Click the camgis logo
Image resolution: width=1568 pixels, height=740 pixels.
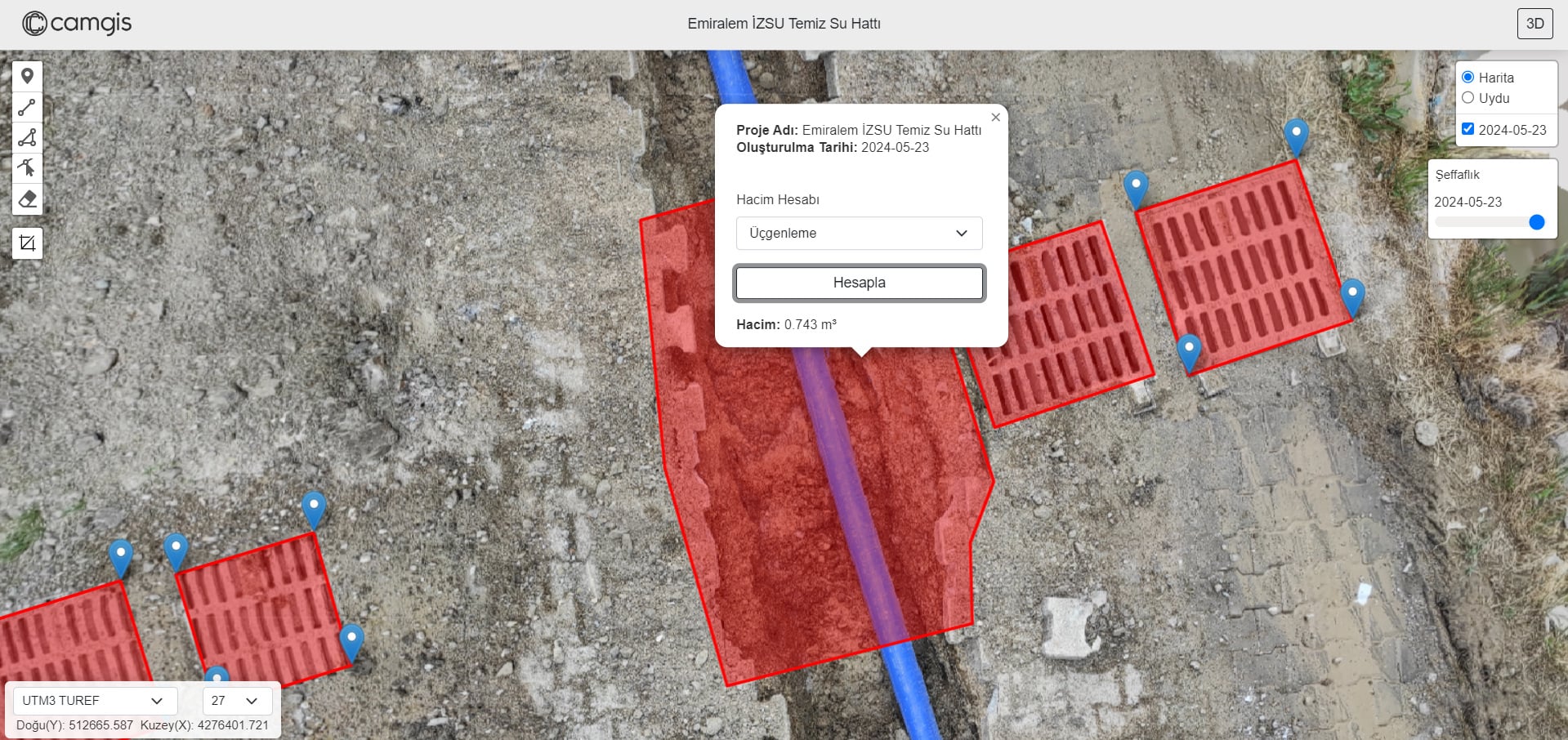pos(77,24)
